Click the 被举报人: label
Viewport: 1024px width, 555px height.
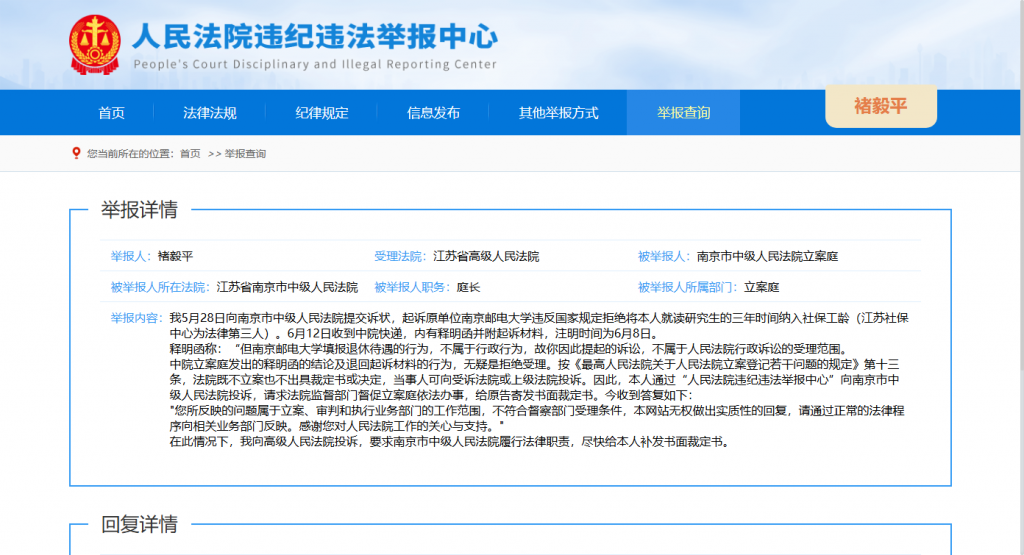[664, 257]
